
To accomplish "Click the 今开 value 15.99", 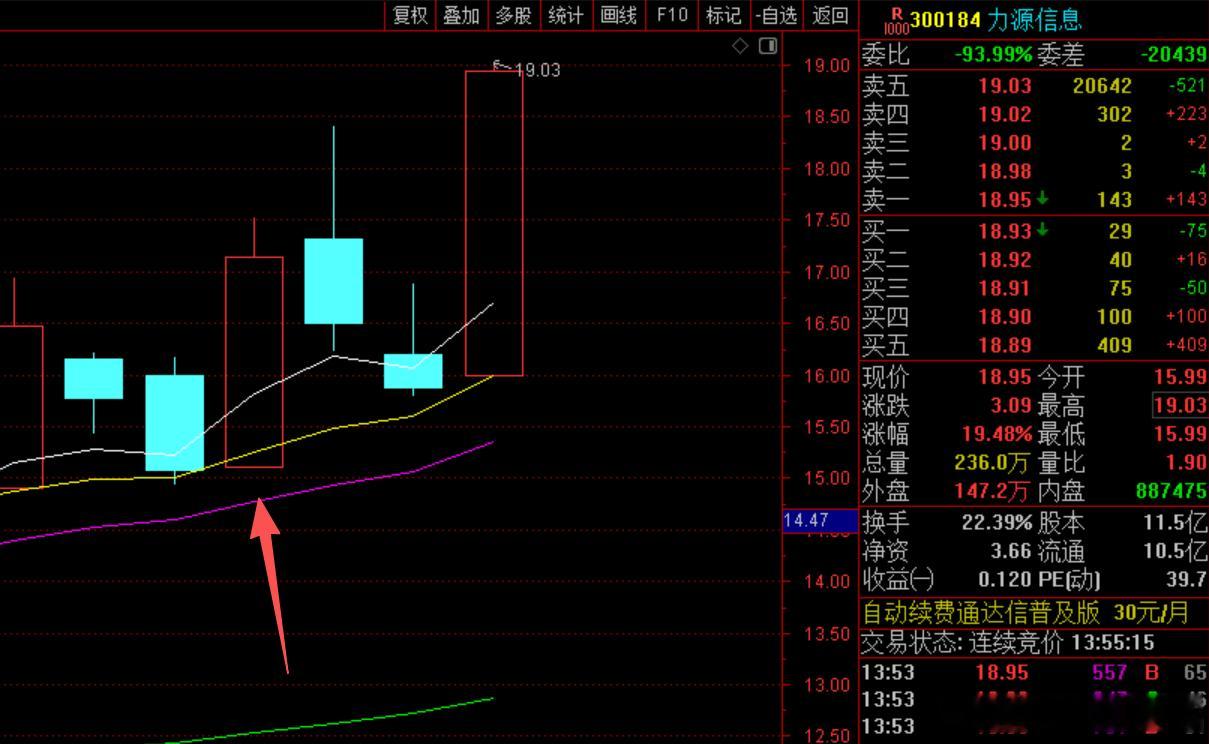I will pos(1180,378).
